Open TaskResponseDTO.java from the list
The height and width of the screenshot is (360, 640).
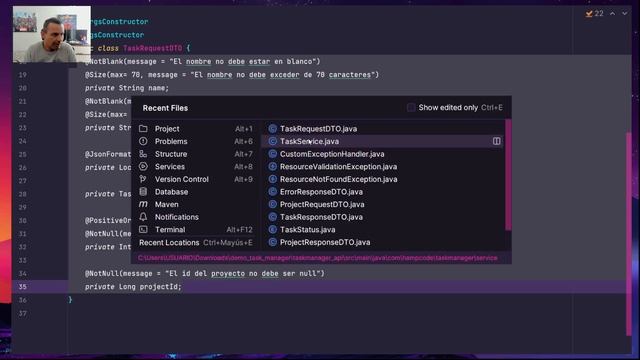[x=383, y=217]
